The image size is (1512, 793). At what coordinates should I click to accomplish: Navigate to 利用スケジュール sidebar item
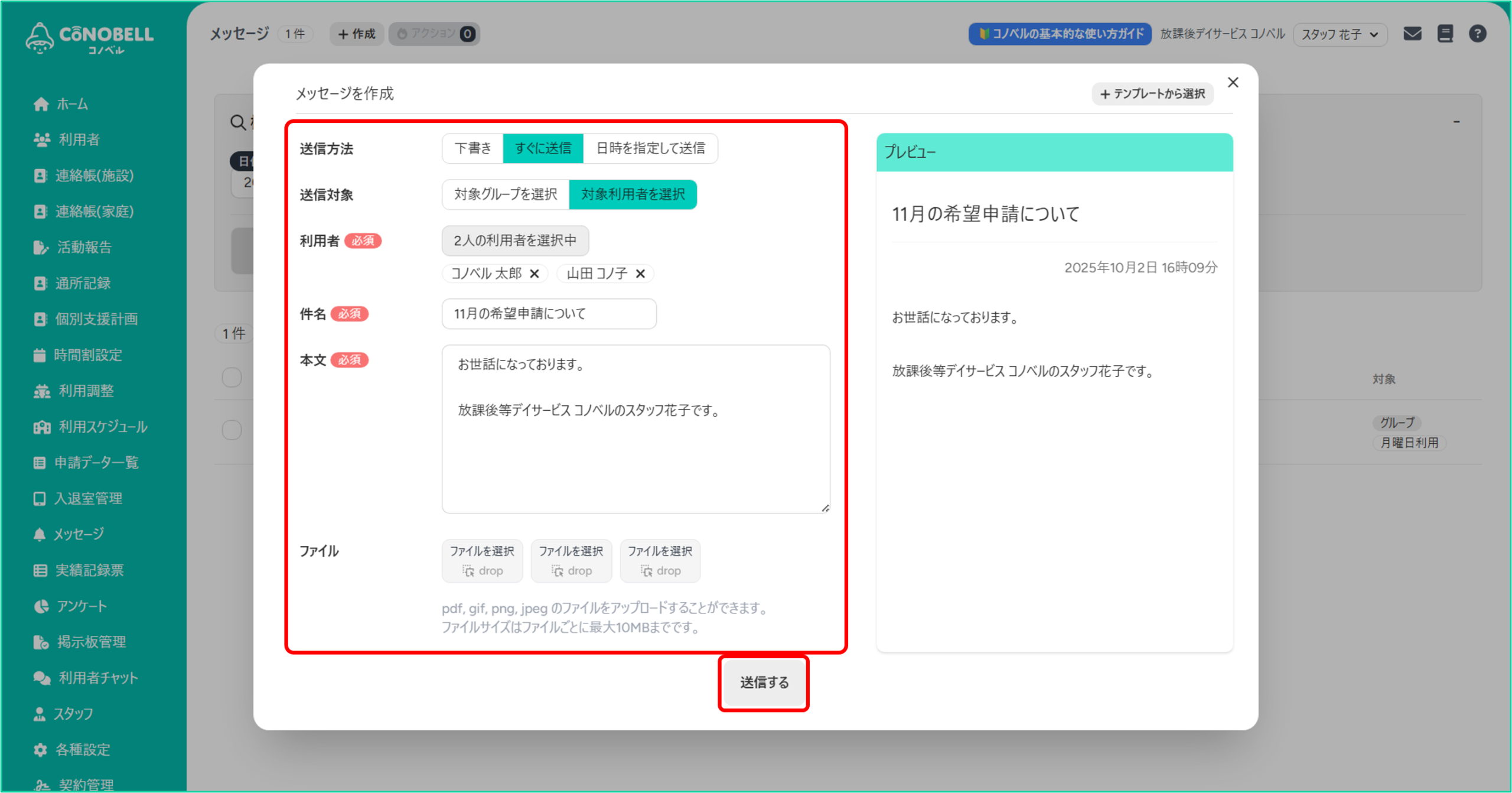point(102,427)
